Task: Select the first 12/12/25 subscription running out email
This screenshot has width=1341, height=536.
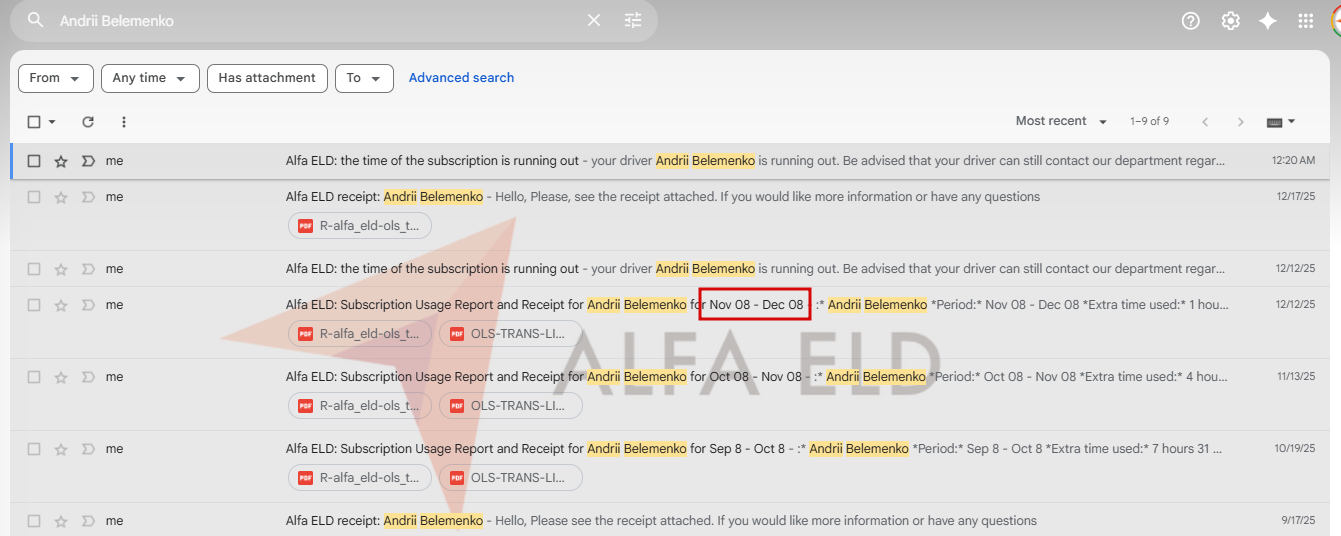Action: coord(34,269)
